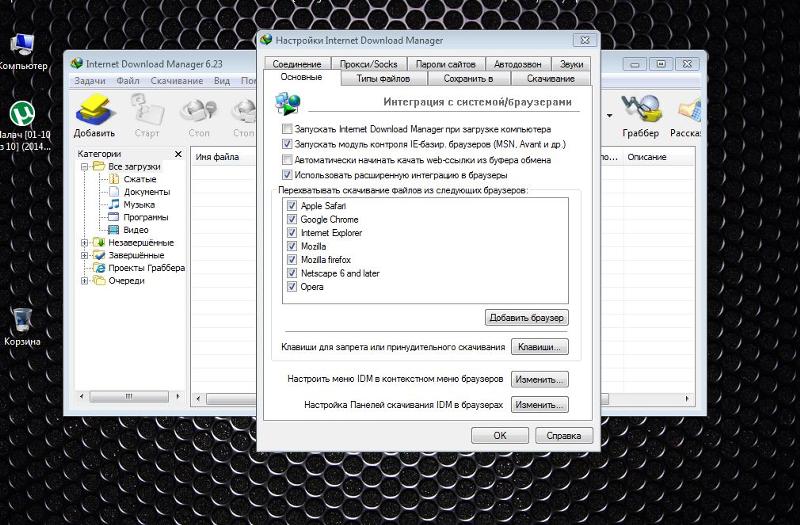Viewport: 800px width, 525px height.
Task: Toggle IE-based browsers control module checkbox
Action: [287, 144]
